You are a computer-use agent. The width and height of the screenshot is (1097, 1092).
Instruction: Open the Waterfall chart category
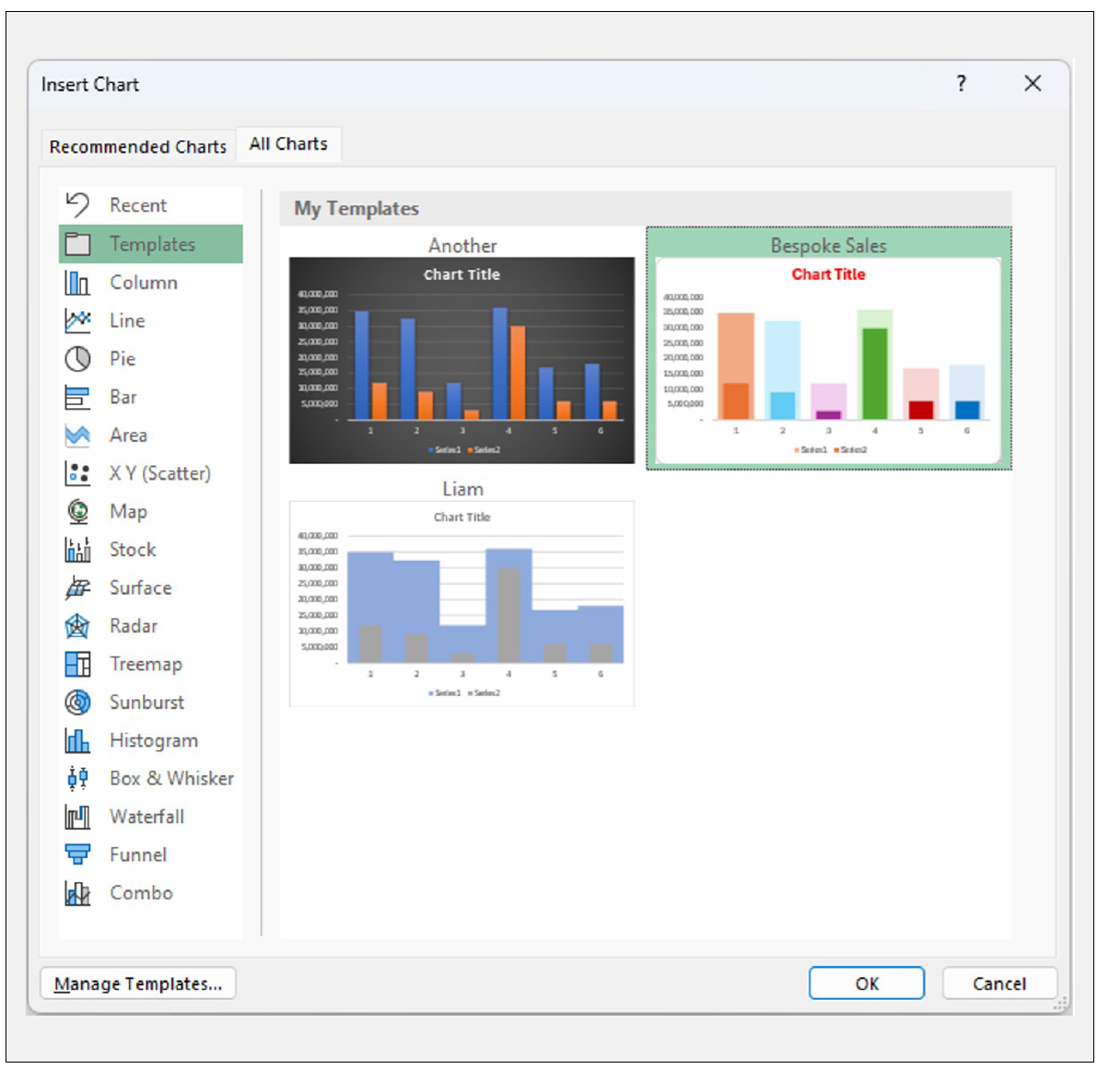pyautogui.click(x=78, y=816)
